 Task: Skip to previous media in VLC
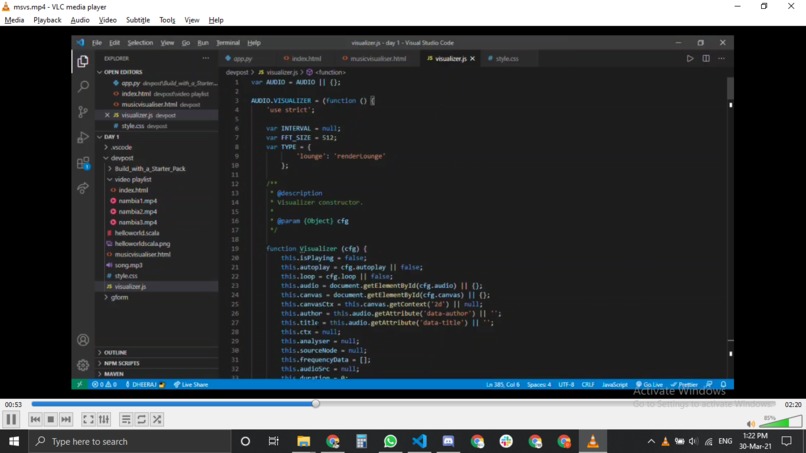(x=35, y=420)
